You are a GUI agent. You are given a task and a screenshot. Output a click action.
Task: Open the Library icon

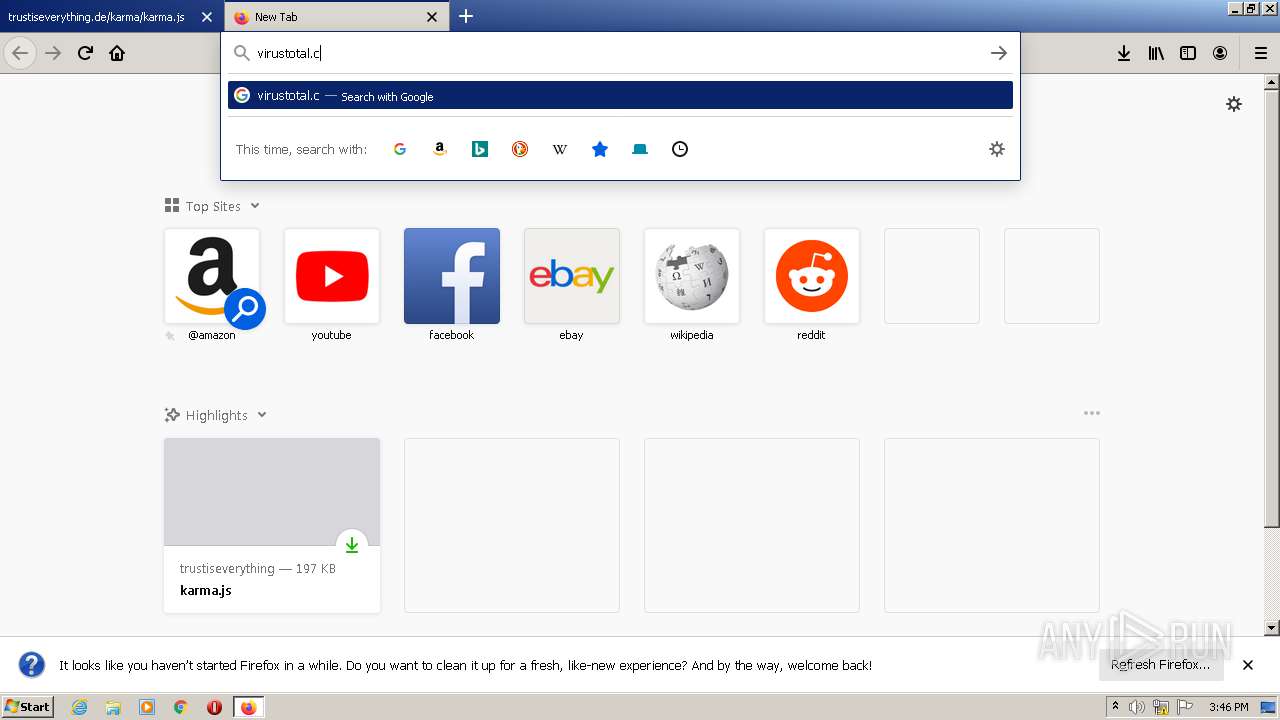click(1156, 53)
